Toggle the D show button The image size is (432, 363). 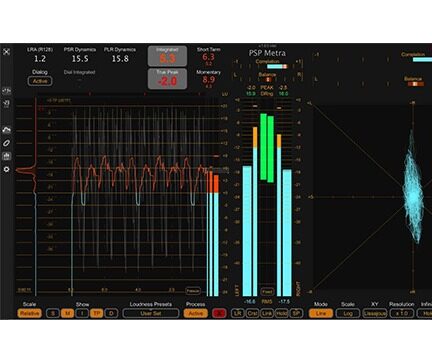click(111, 313)
